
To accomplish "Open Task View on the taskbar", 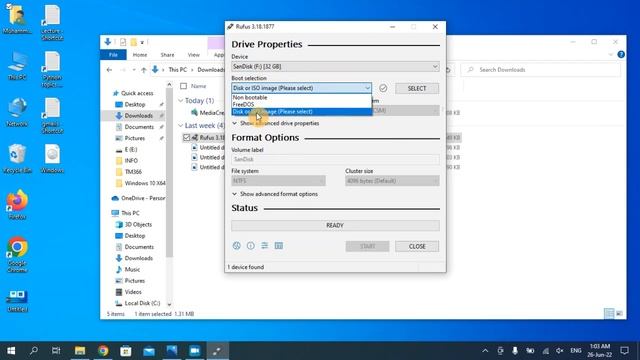I will click(x=56, y=351).
